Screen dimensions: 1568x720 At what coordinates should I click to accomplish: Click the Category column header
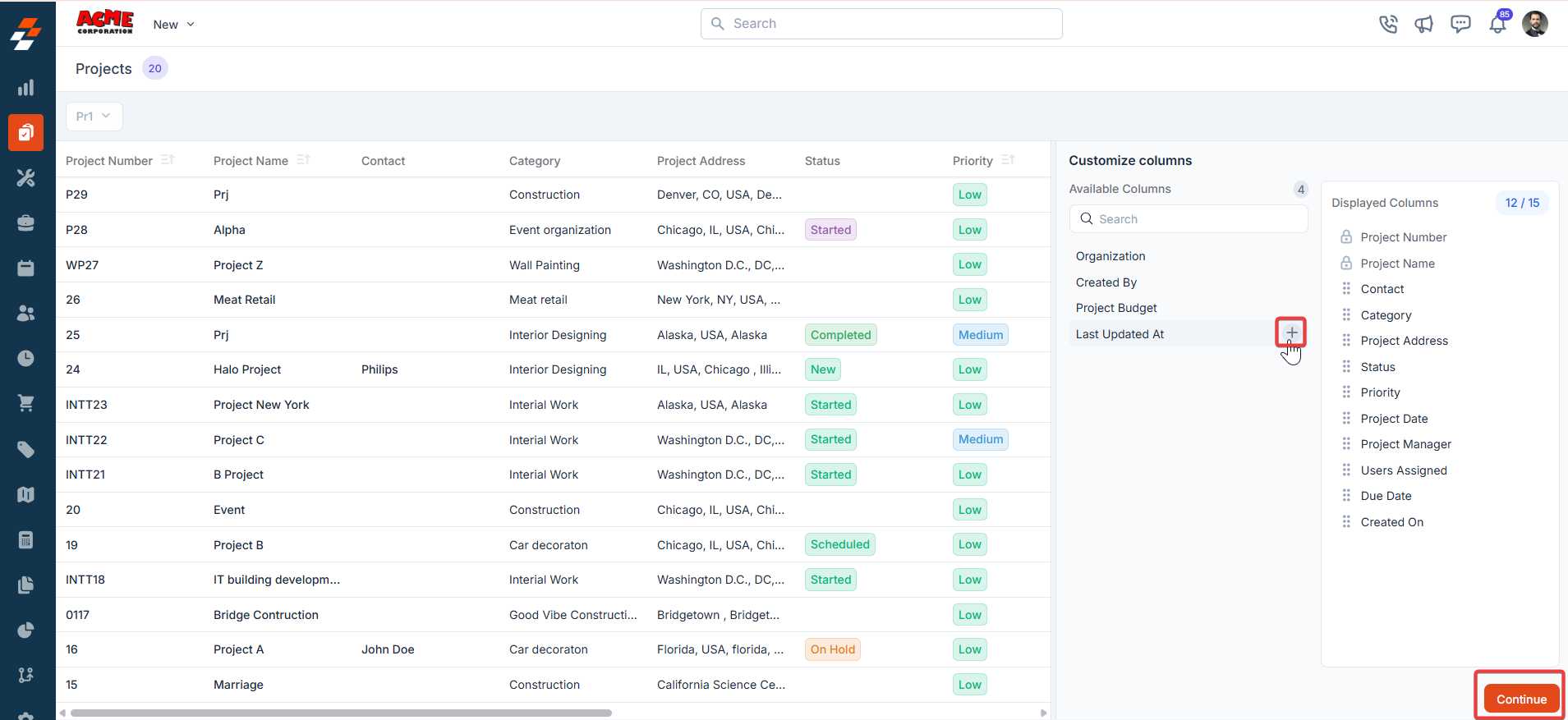(535, 161)
